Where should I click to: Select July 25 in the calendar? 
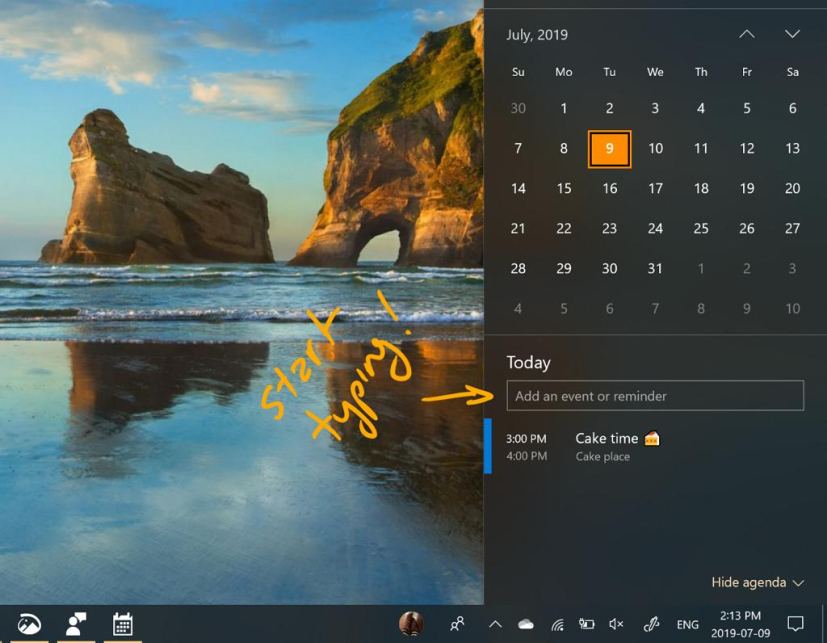(x=701, y=229)
